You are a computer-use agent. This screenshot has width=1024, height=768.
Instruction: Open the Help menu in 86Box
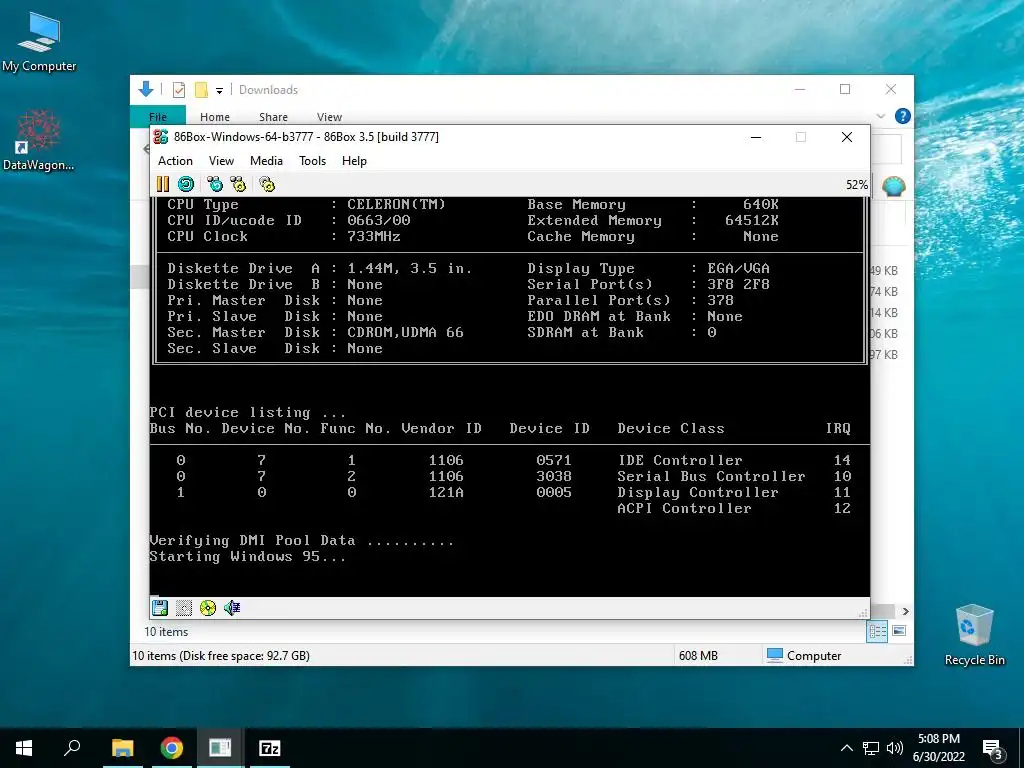[x=354, y=161]
